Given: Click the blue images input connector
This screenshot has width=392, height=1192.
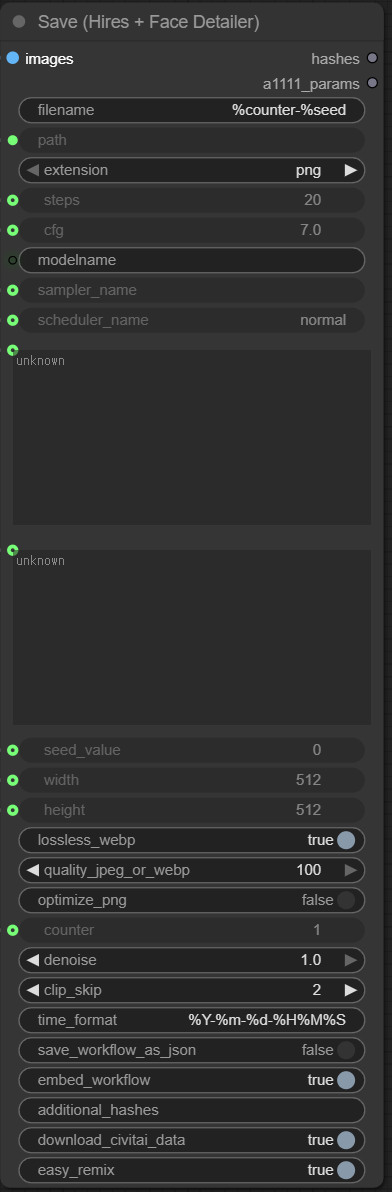Looking at the screenshot, I should [12, 58].
